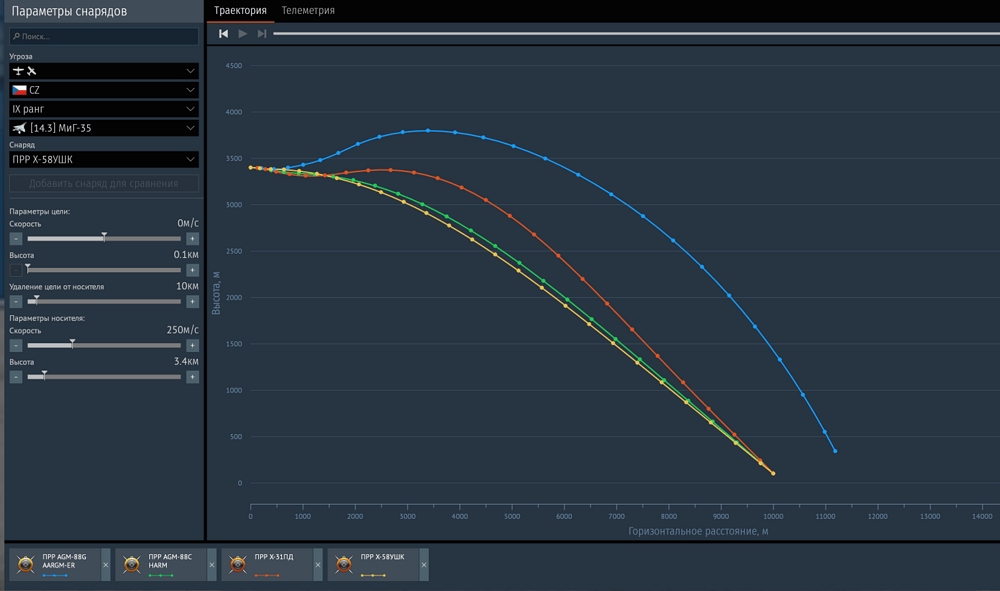Click the carrier altitude slider handle

click(x=44, y=375)
